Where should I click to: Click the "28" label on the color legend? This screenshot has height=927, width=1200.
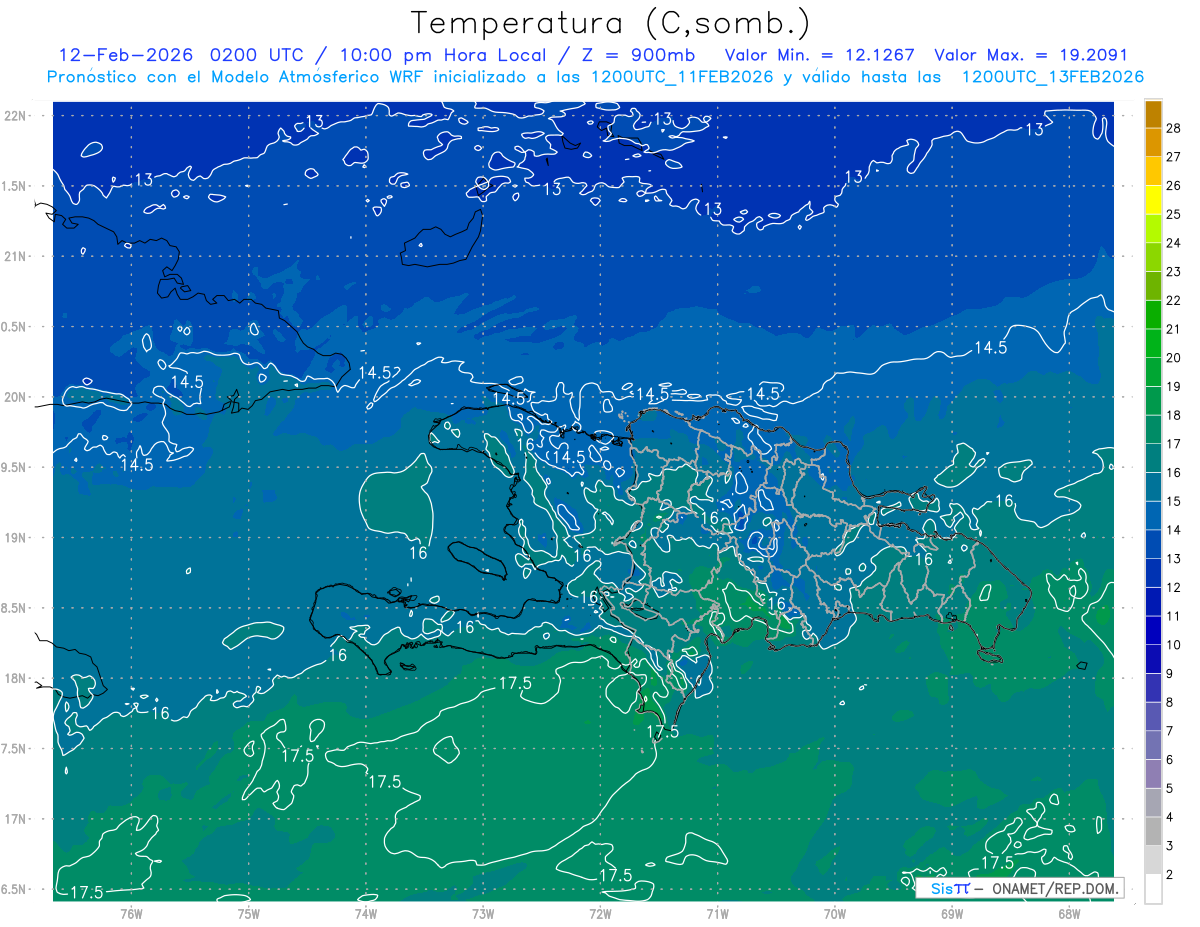tap(1174, 127)
